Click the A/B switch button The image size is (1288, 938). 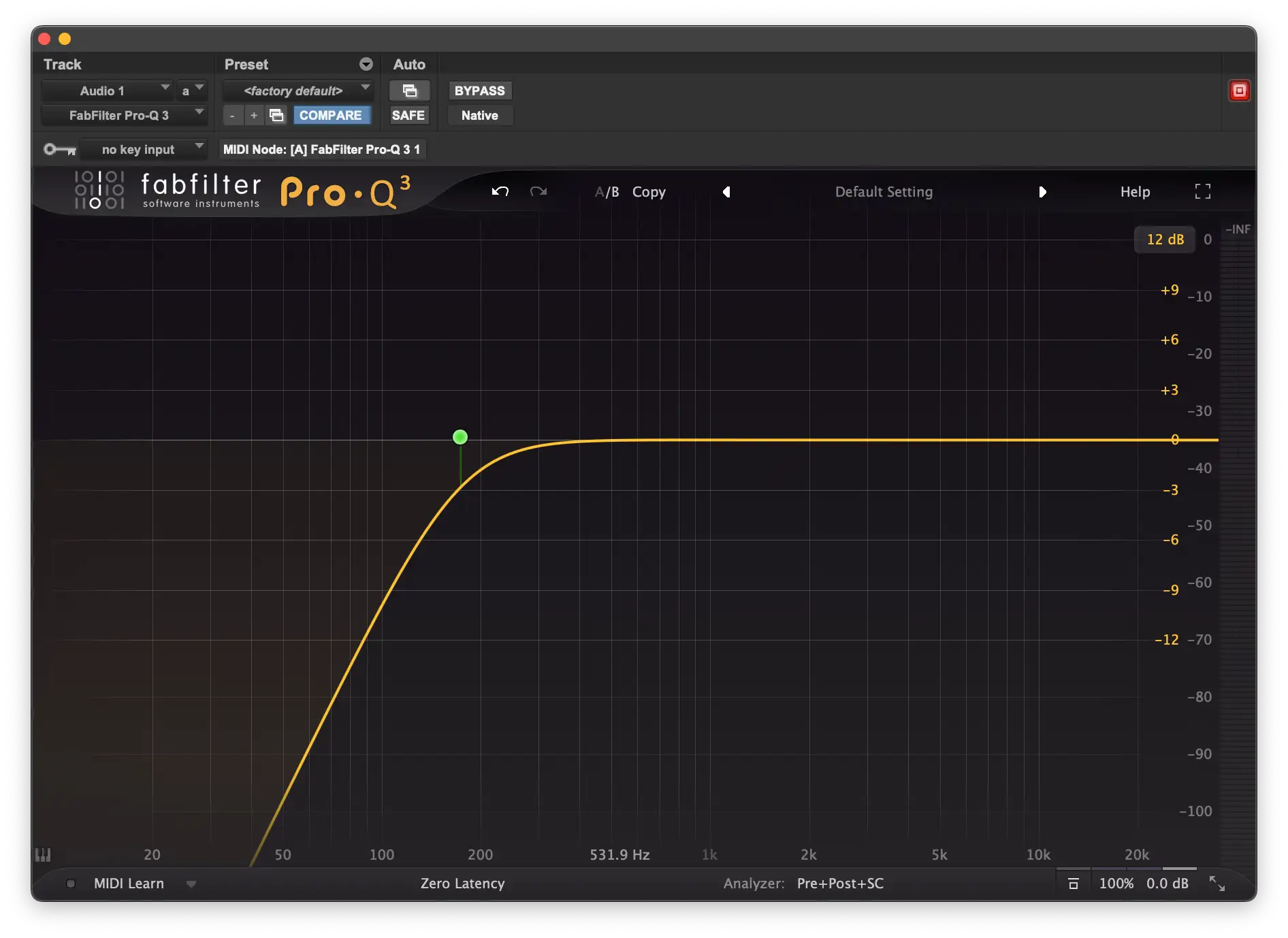pyautogui.click(x=607, y=192)
